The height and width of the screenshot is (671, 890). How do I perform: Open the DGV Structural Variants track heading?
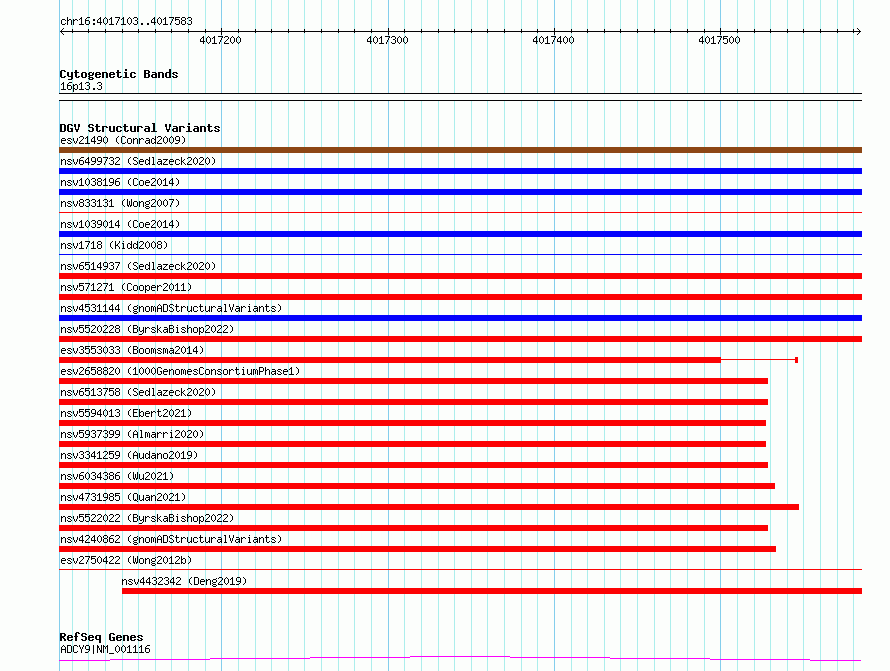[x=139, y=128]
